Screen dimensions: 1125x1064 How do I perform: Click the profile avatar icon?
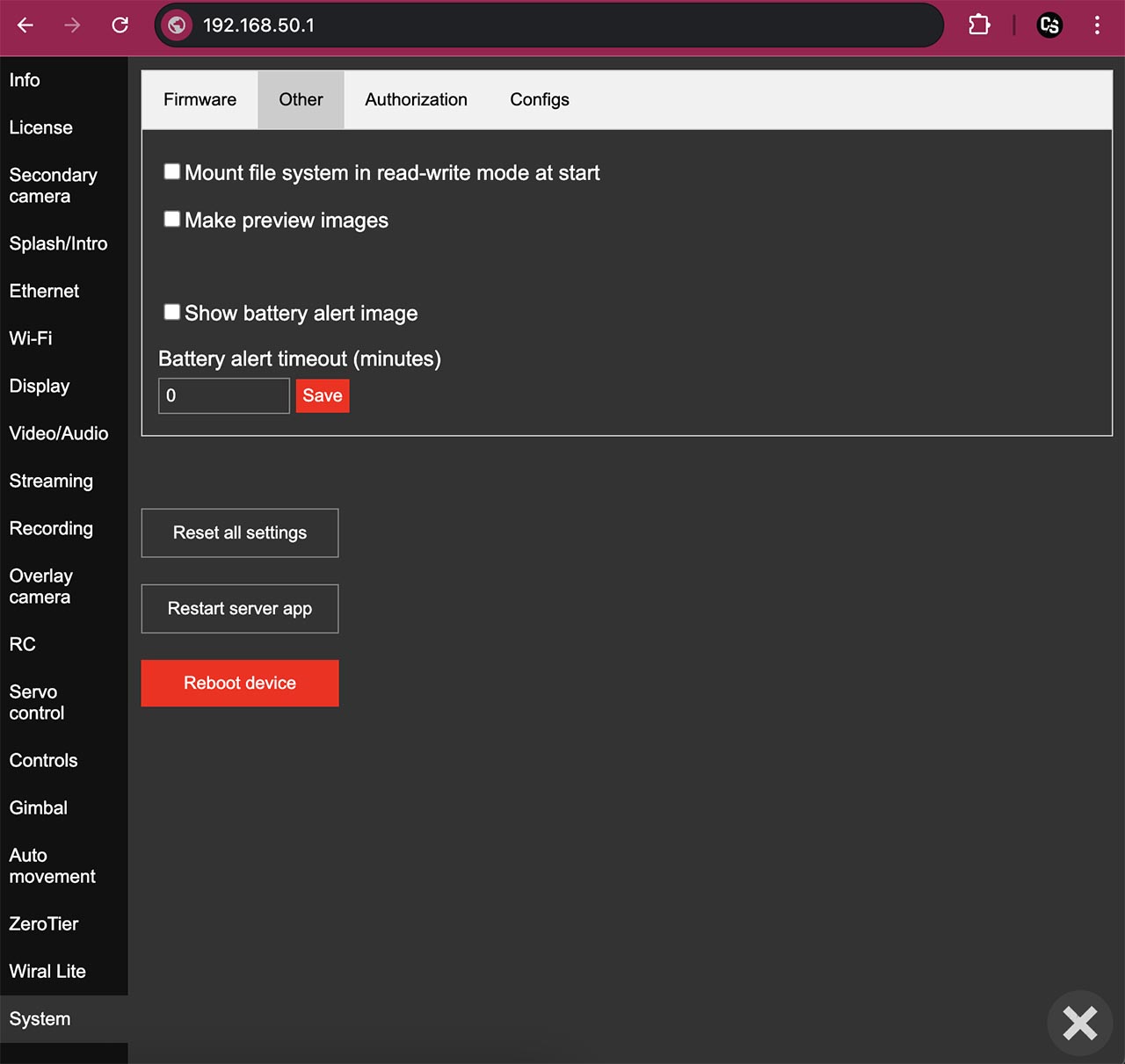1049,25
